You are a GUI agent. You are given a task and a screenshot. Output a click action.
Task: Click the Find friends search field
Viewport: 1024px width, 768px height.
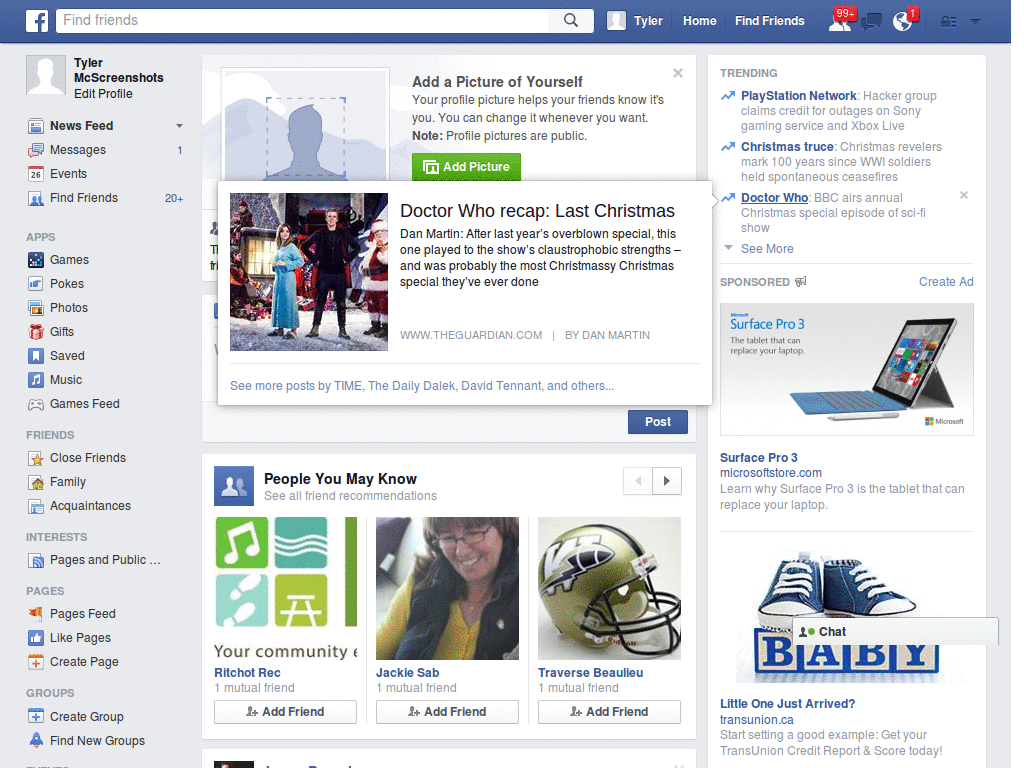[304, 20]
